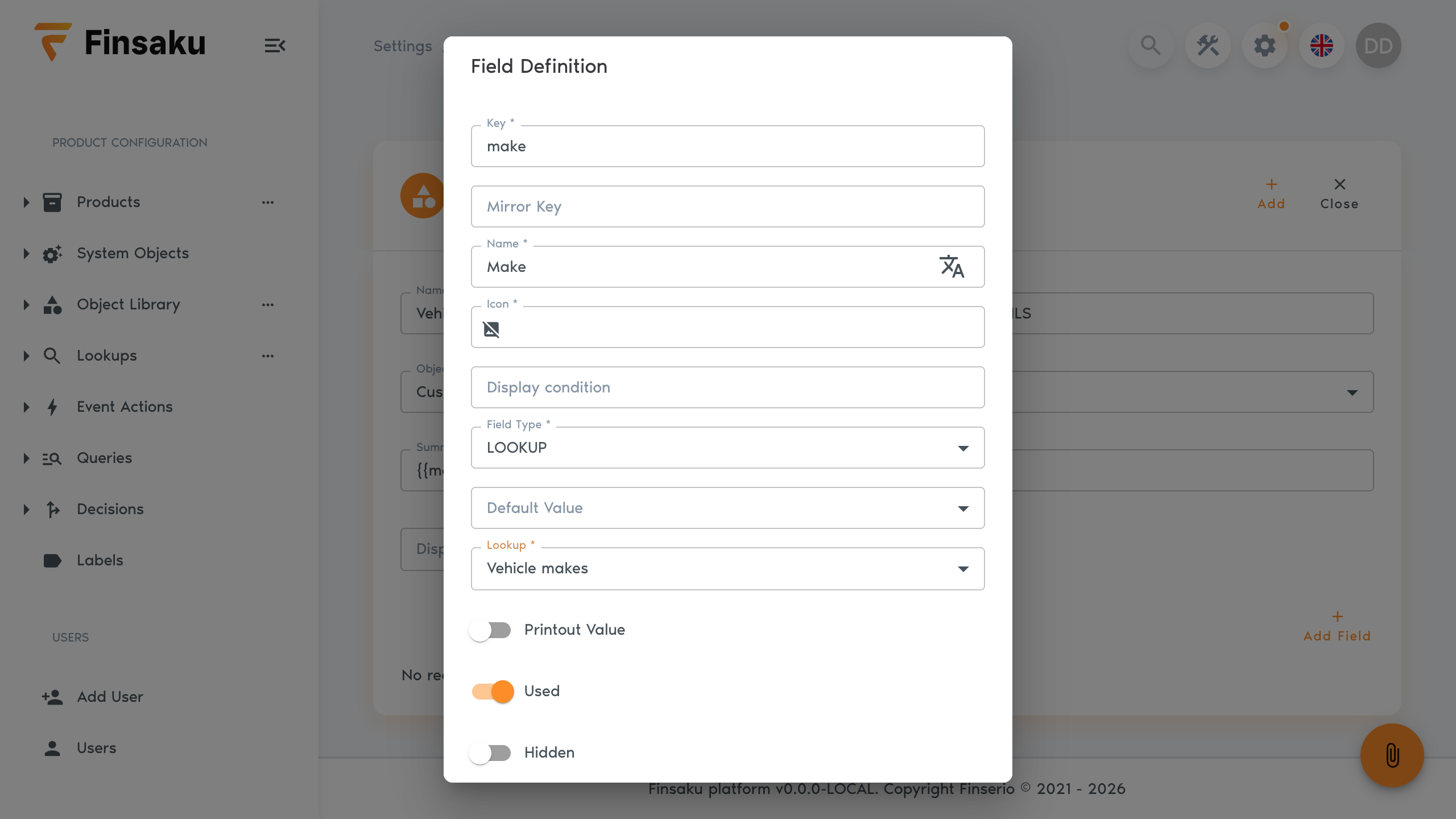The image size is (1456, 819).
Task: Open Labels in the sidebar
Action: 100,561
